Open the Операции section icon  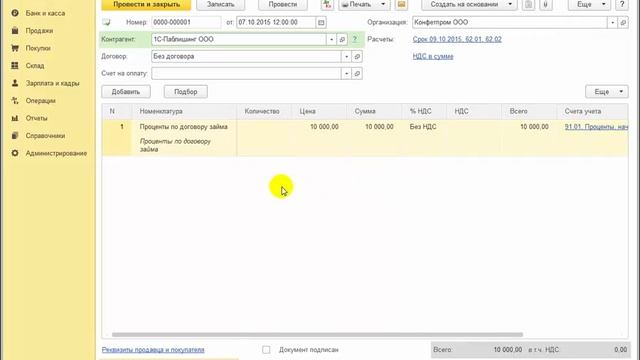(15, 100)
